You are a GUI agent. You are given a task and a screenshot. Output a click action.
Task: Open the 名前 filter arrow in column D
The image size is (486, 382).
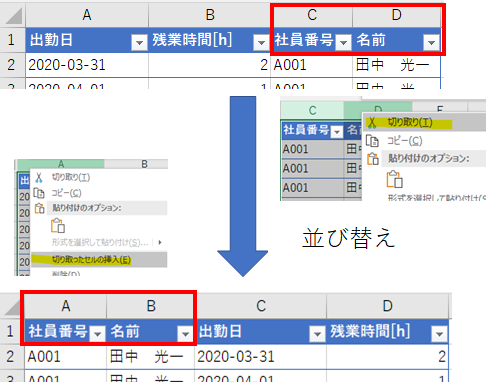click(431, 42)
